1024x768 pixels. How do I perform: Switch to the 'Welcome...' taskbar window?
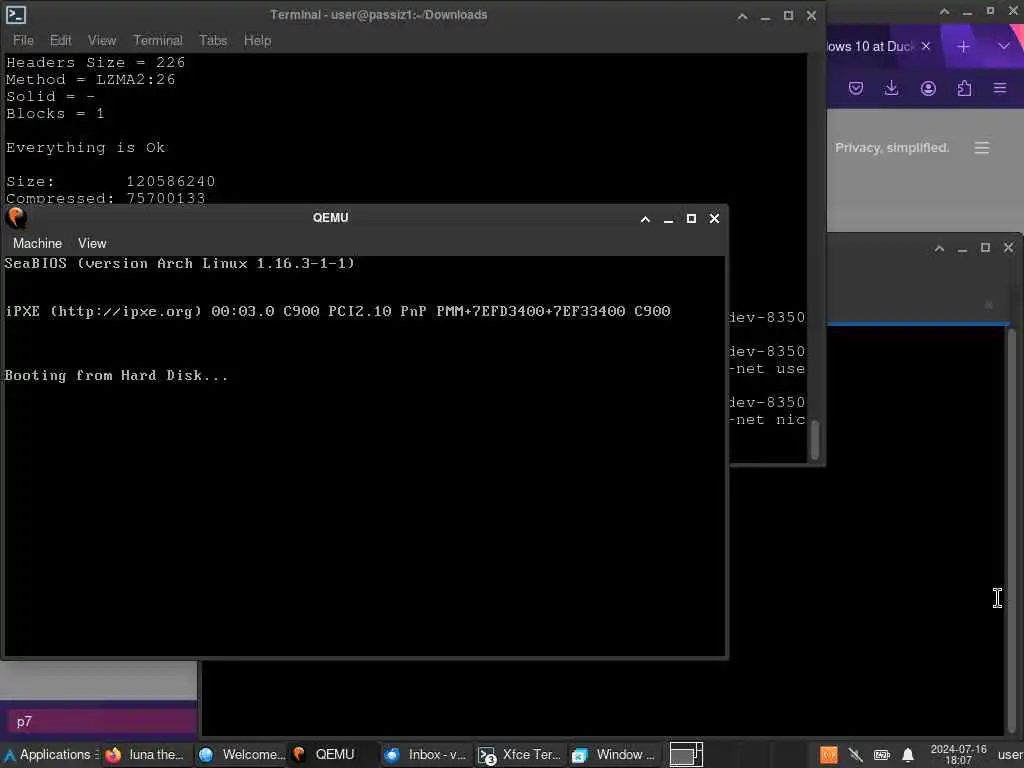[x=242, y=755]
